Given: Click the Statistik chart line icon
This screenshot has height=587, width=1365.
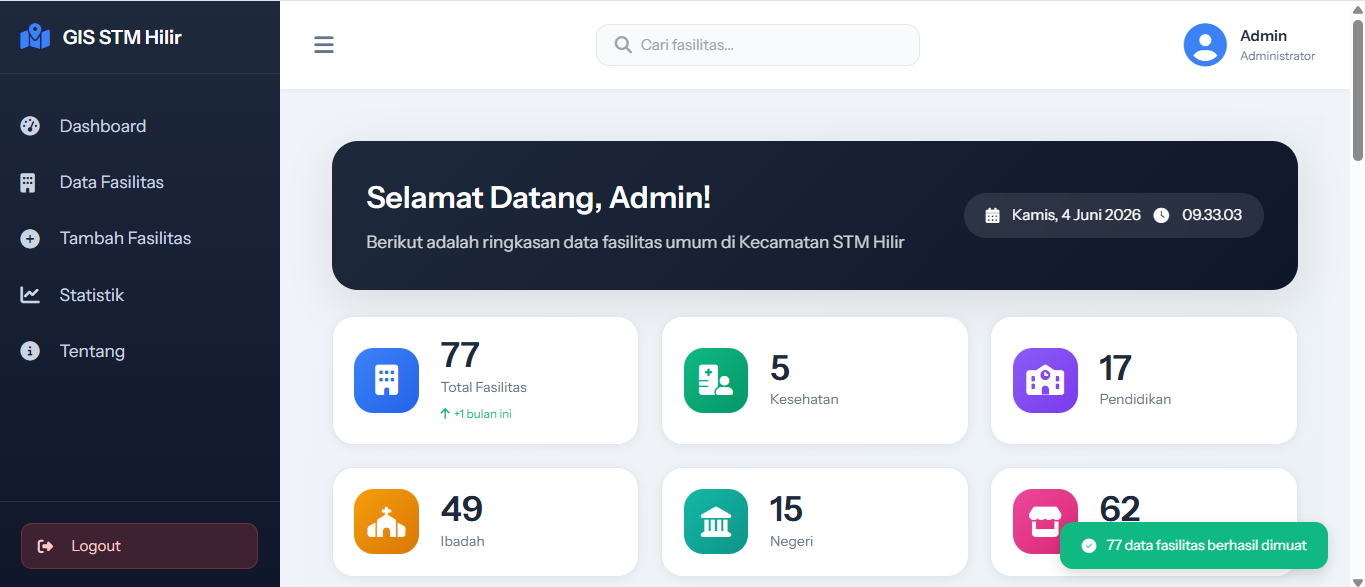Looking at the screenshot, I should tap(30, 295).
